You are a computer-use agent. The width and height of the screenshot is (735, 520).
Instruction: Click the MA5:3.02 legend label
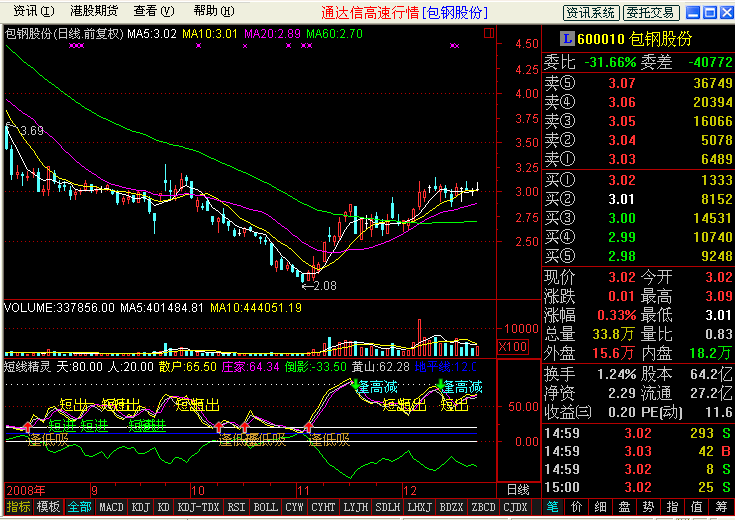(152, 34)
